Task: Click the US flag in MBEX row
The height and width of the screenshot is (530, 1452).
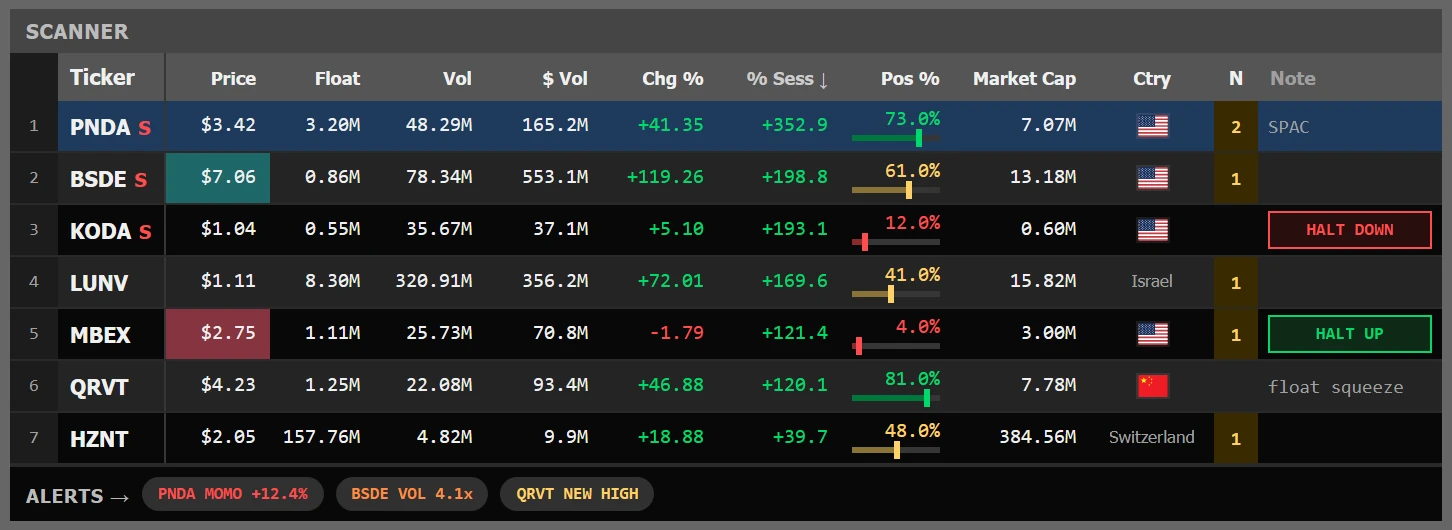Action: pyautogui.click(x=1152, y=334)
